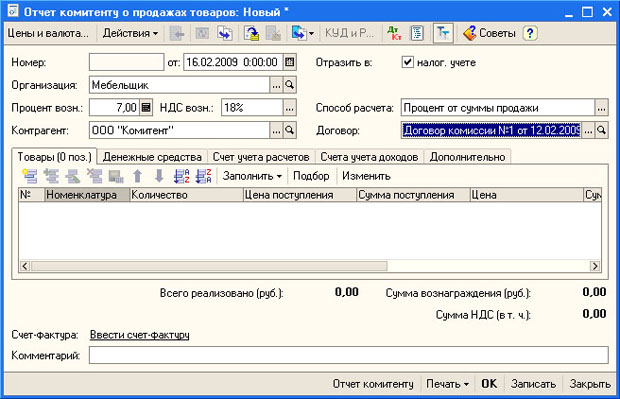Click the add row icon in Товары toolbar

point(30,176)
